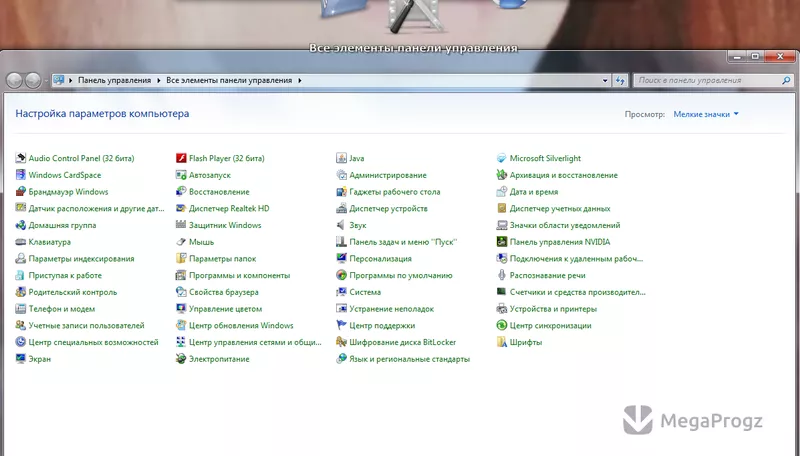800x456 pixels.
Task: Open the Электропитание icon
Action: tap(181, 359)
